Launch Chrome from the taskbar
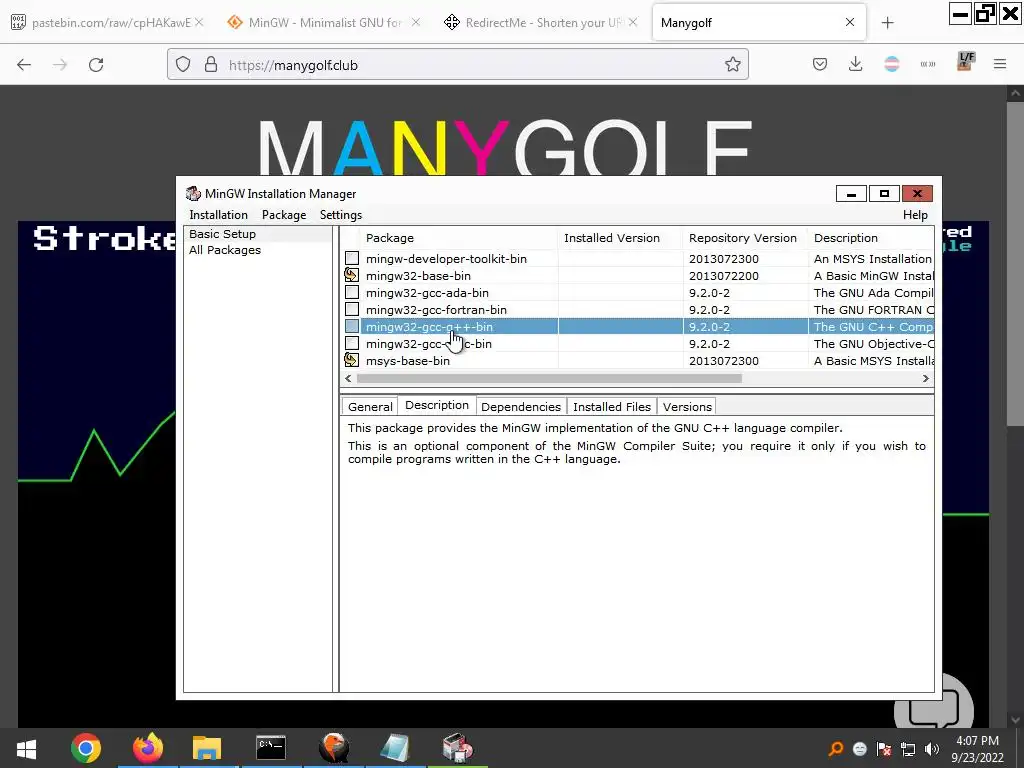Image resolution: width=1024 pixels, height=768 pixels. pos(86,748)
